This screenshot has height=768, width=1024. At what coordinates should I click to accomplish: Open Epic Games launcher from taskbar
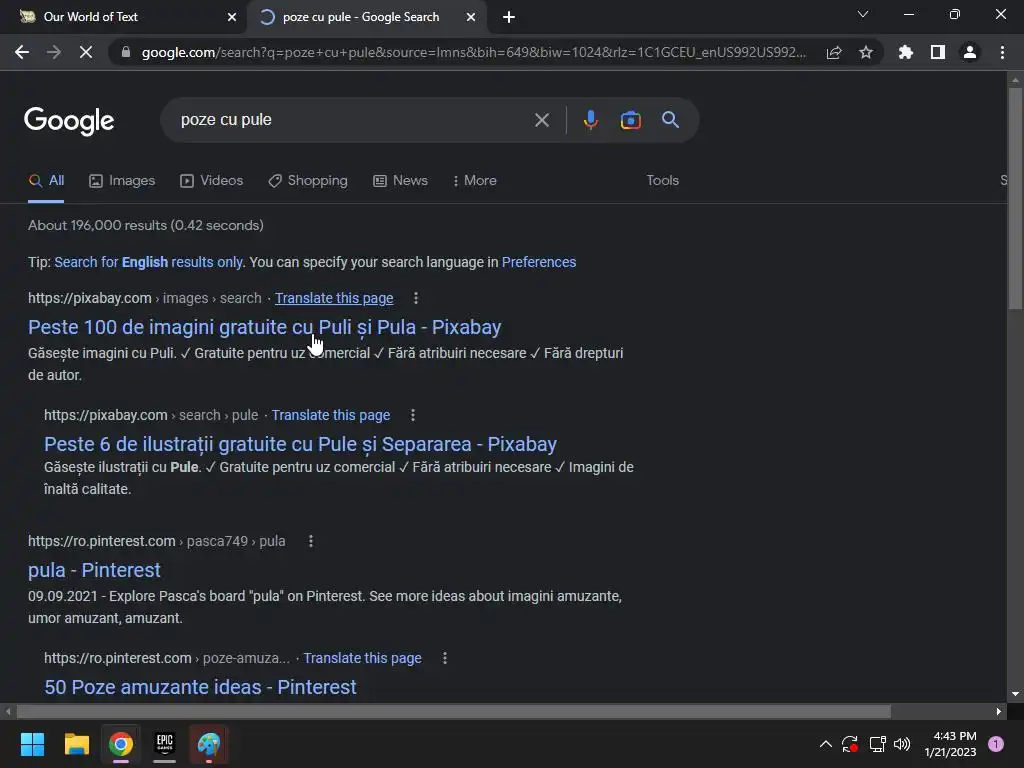point(165,744)
